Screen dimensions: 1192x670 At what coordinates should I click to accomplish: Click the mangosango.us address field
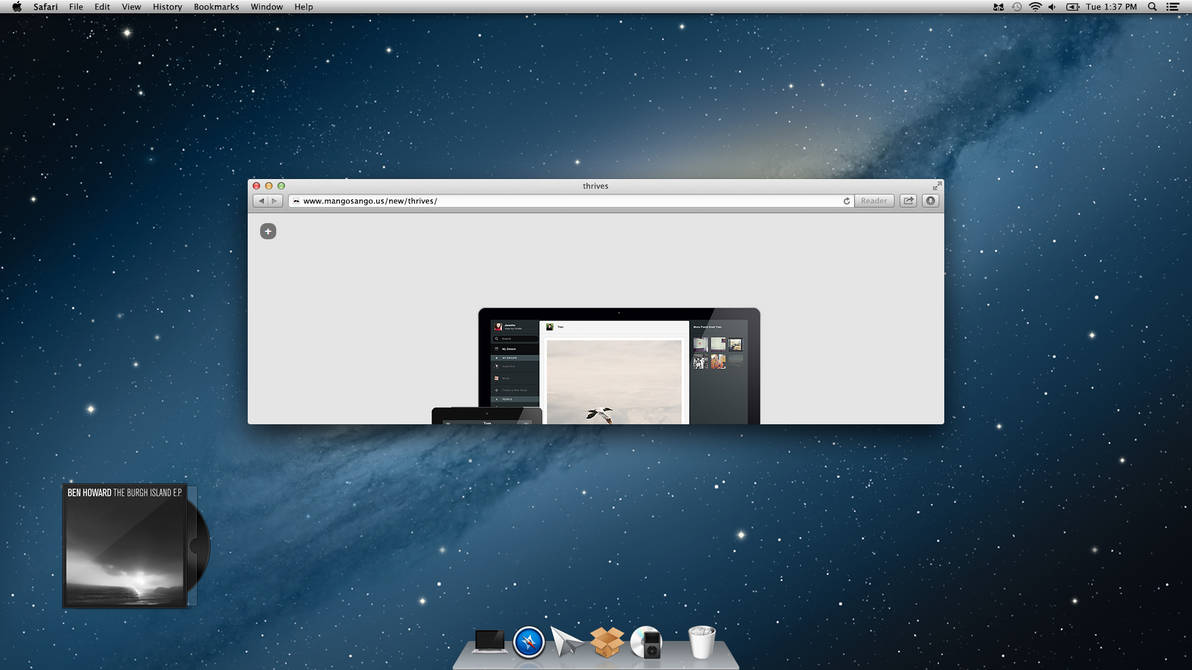click(571, 201)
